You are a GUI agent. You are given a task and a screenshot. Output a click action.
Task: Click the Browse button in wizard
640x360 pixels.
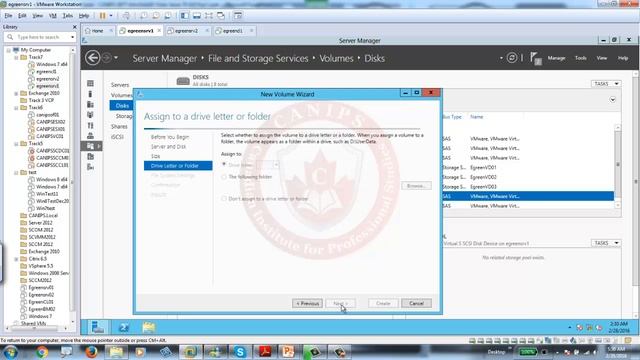click(416, 186)
